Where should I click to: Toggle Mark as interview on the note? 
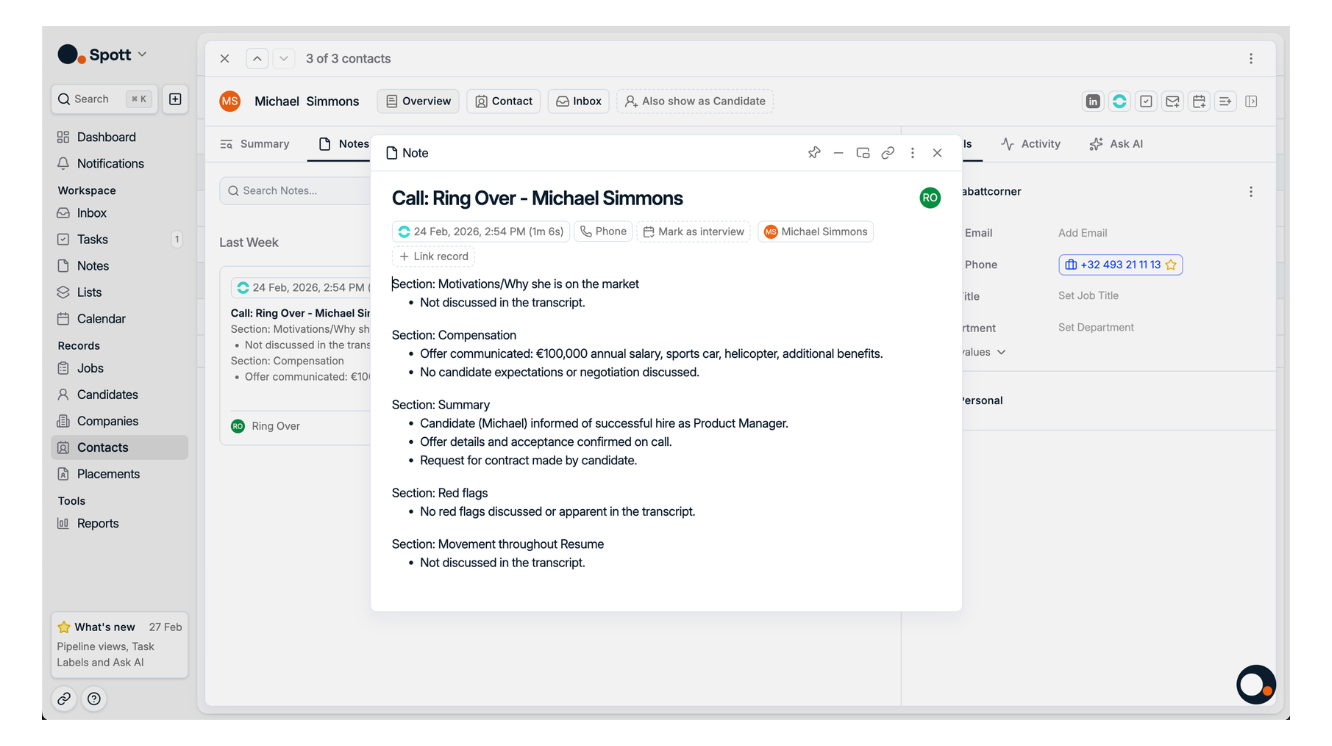694,231
